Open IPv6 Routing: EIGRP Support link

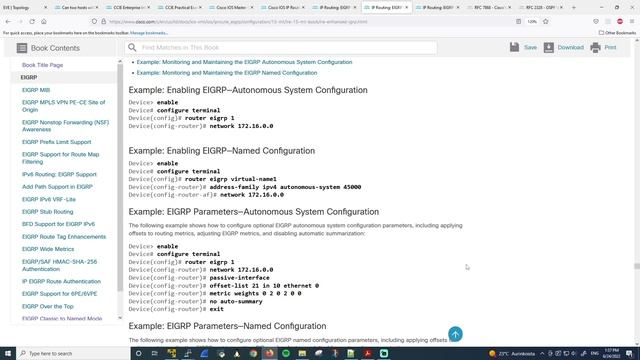[59, 174]
